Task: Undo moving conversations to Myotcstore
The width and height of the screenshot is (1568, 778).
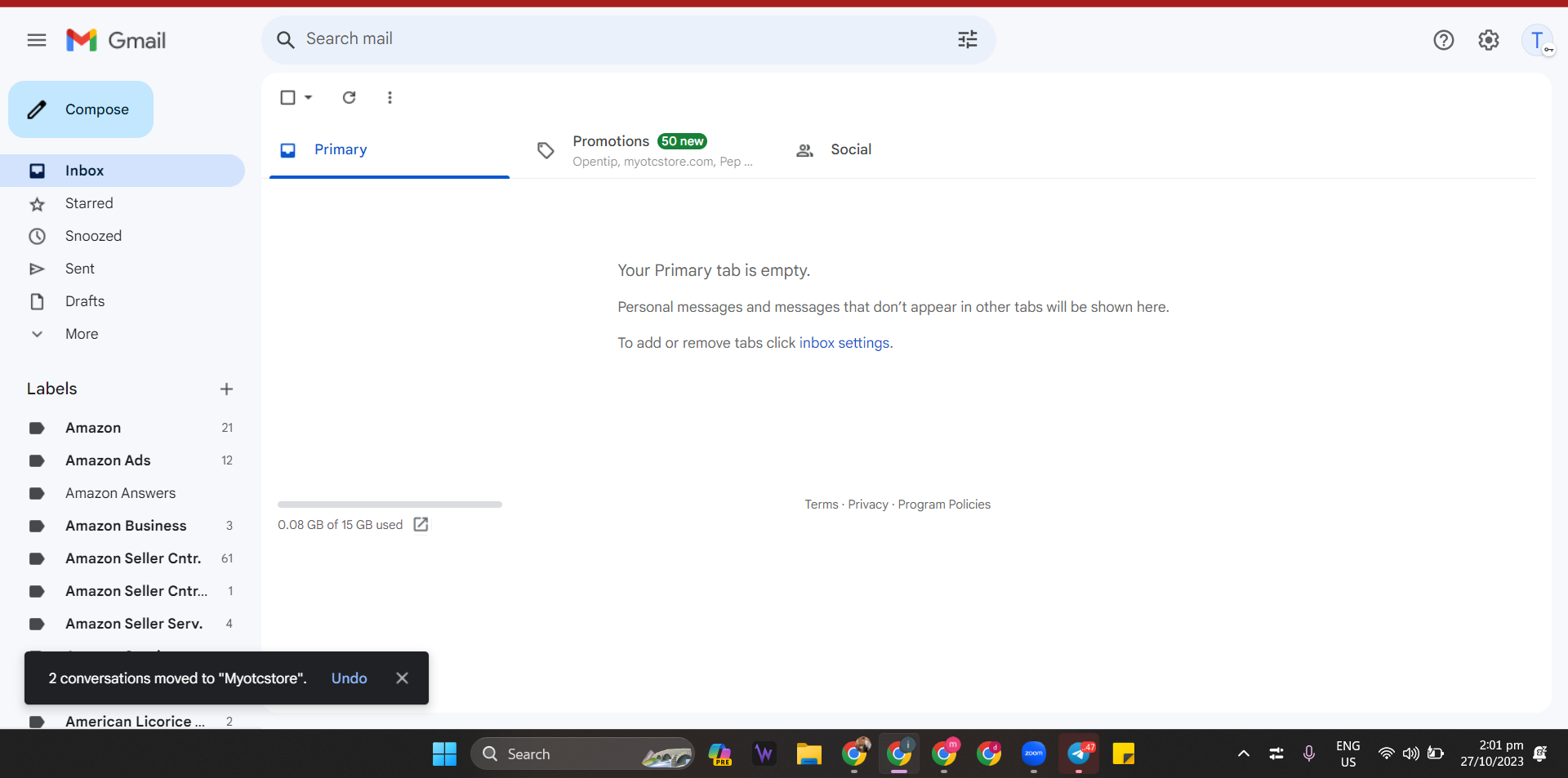Action: point(349,678)
